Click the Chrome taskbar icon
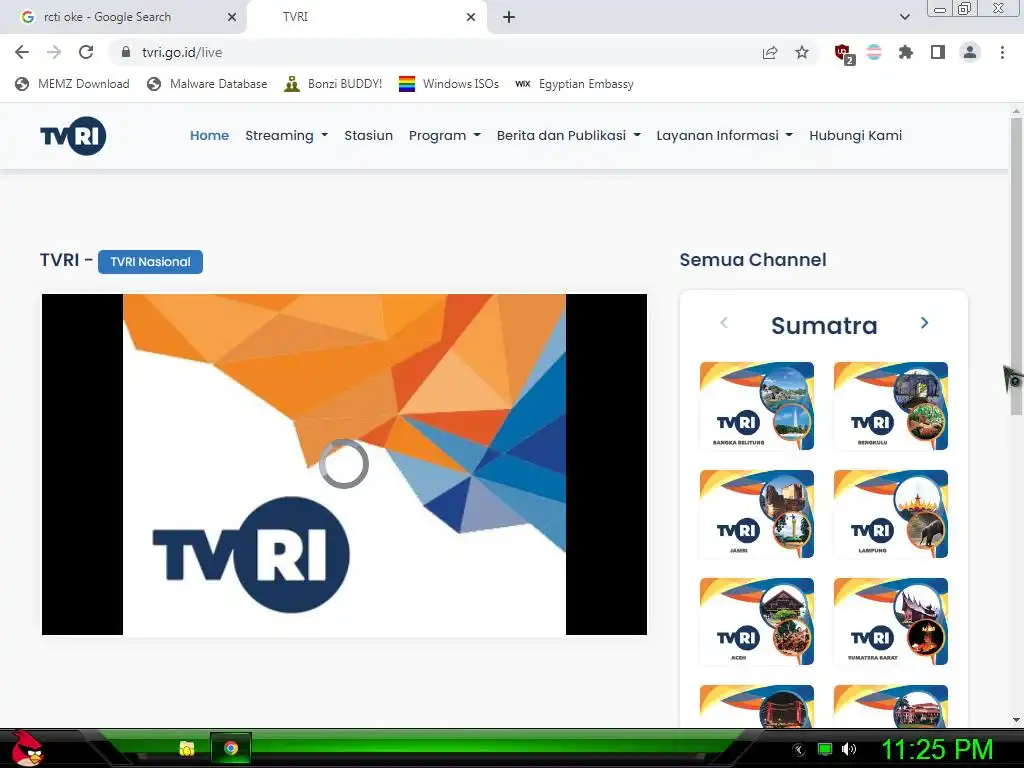This screenshot has height=768, width=1024. [x=231, y=748]
